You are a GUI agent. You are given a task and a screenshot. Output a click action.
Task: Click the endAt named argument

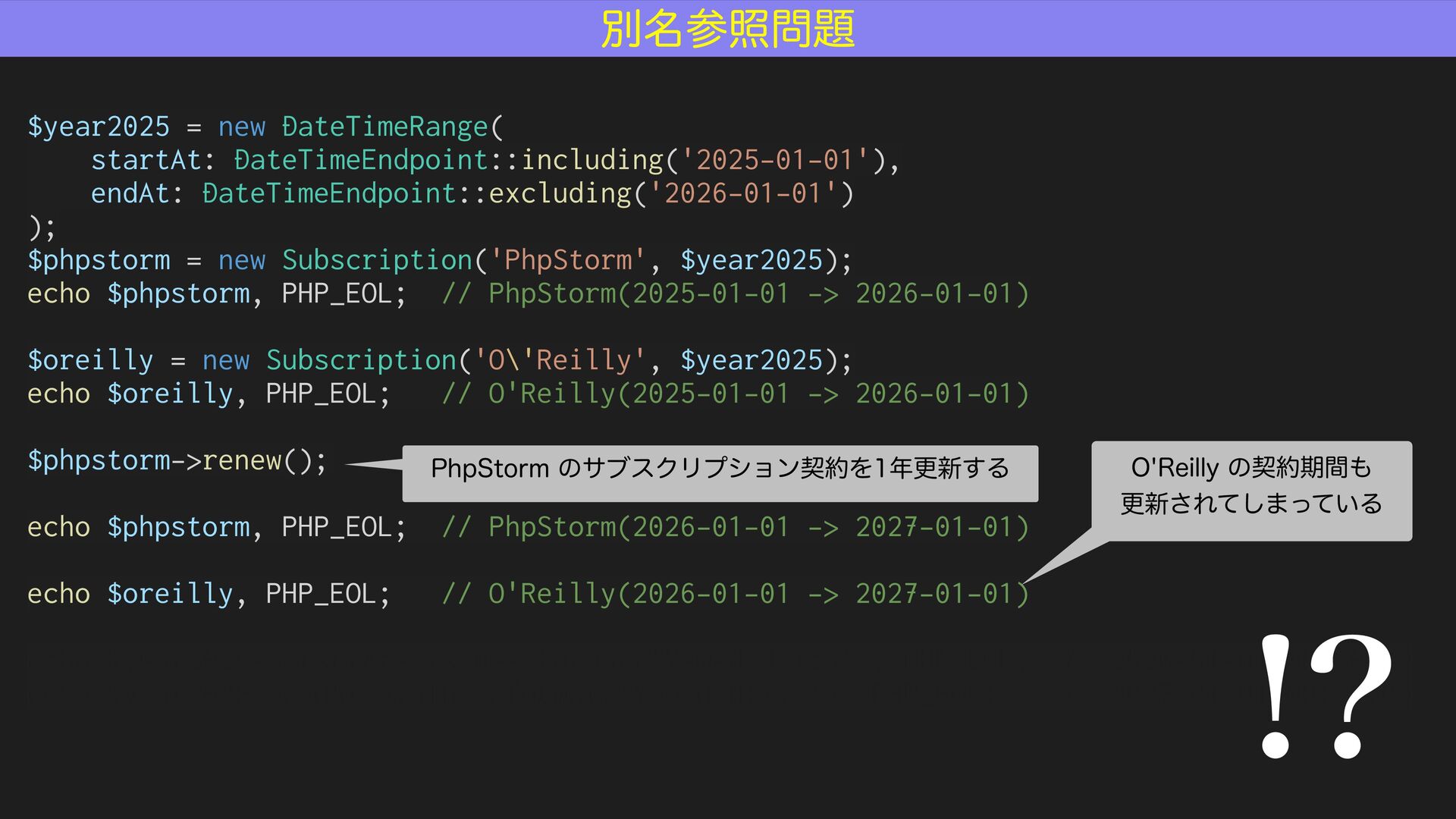click(130, 193)
